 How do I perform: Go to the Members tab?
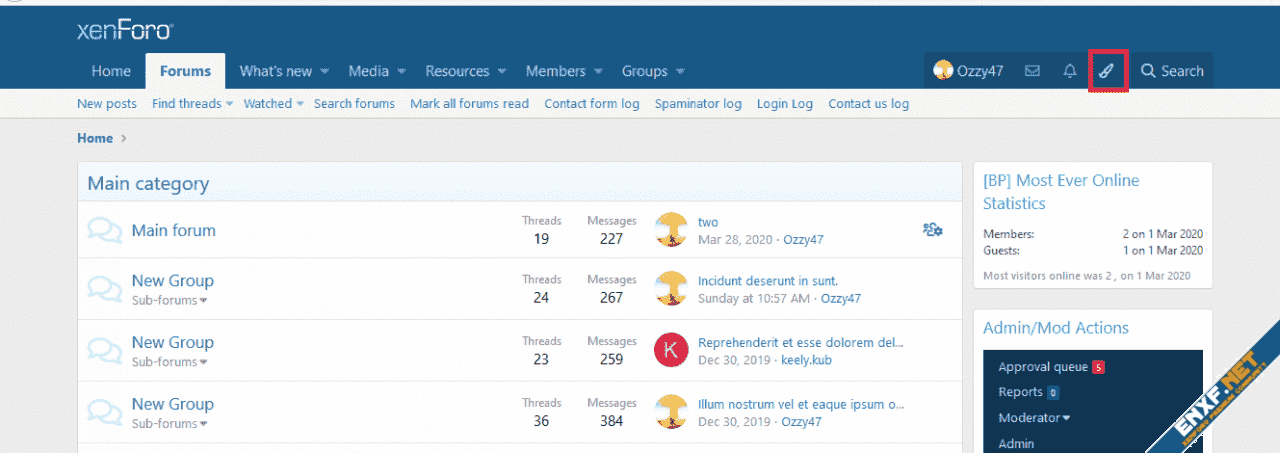pyautogui.click(x=555, y=71)
